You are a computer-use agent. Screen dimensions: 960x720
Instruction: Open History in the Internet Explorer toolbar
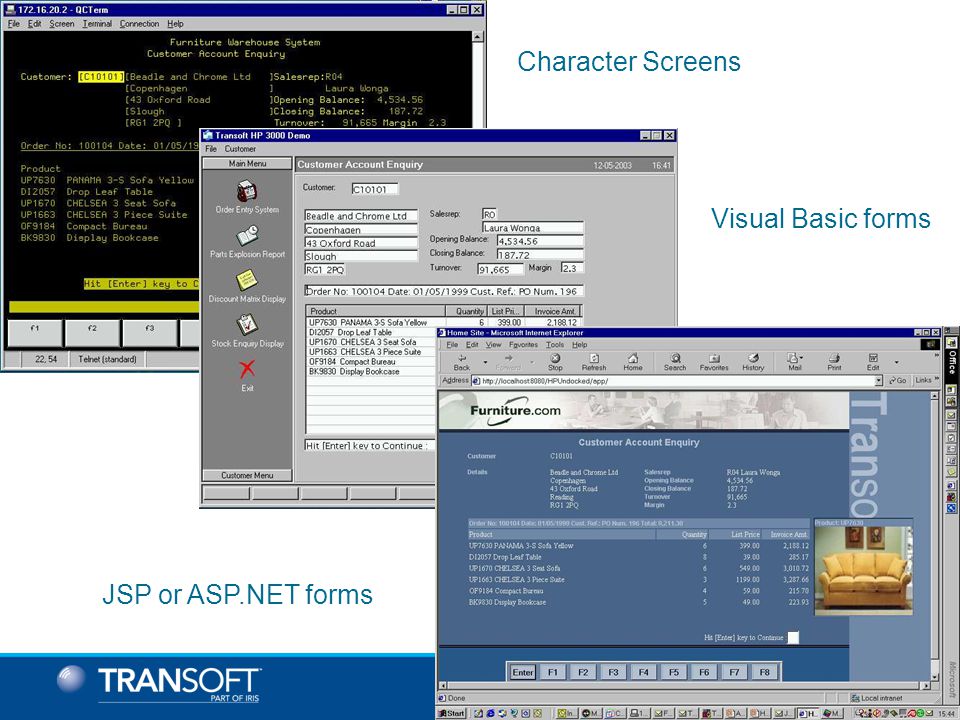coord(753,362)
